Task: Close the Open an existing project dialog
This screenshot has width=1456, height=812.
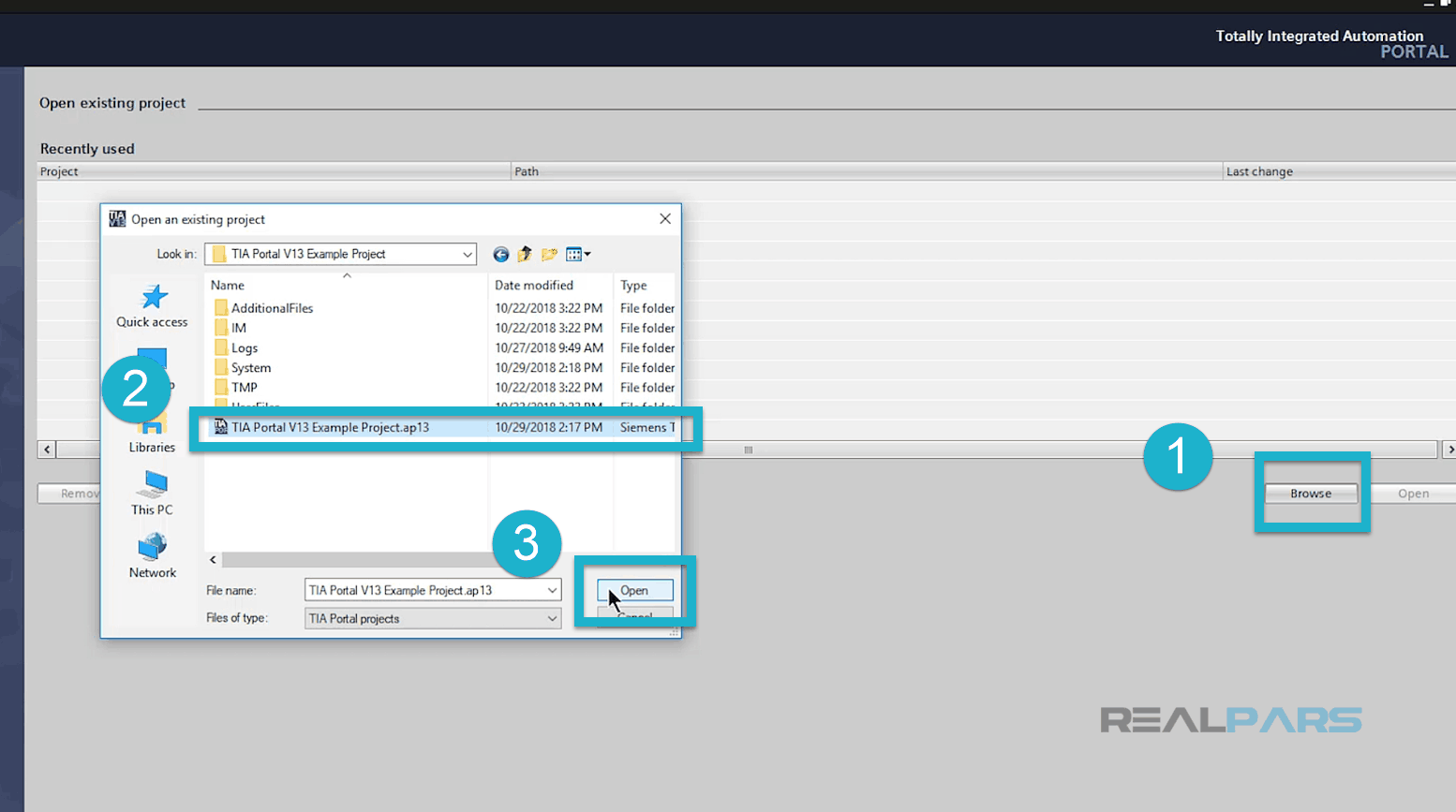Action: (665, 218)
